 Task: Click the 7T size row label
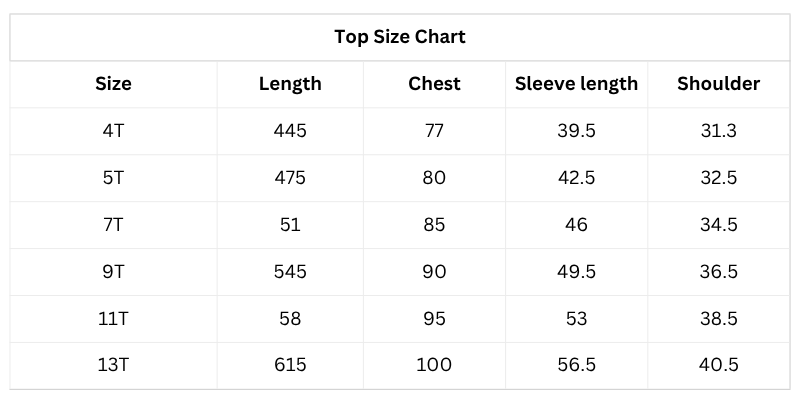point(113,225)
